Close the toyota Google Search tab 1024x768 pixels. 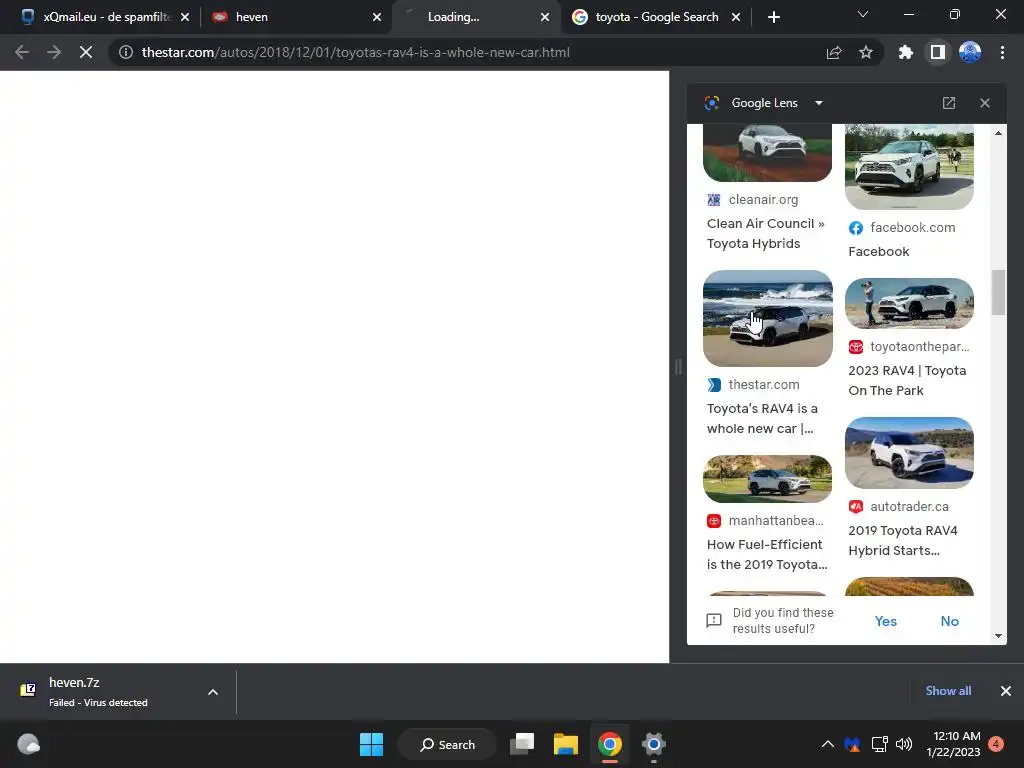coord(736,17)
